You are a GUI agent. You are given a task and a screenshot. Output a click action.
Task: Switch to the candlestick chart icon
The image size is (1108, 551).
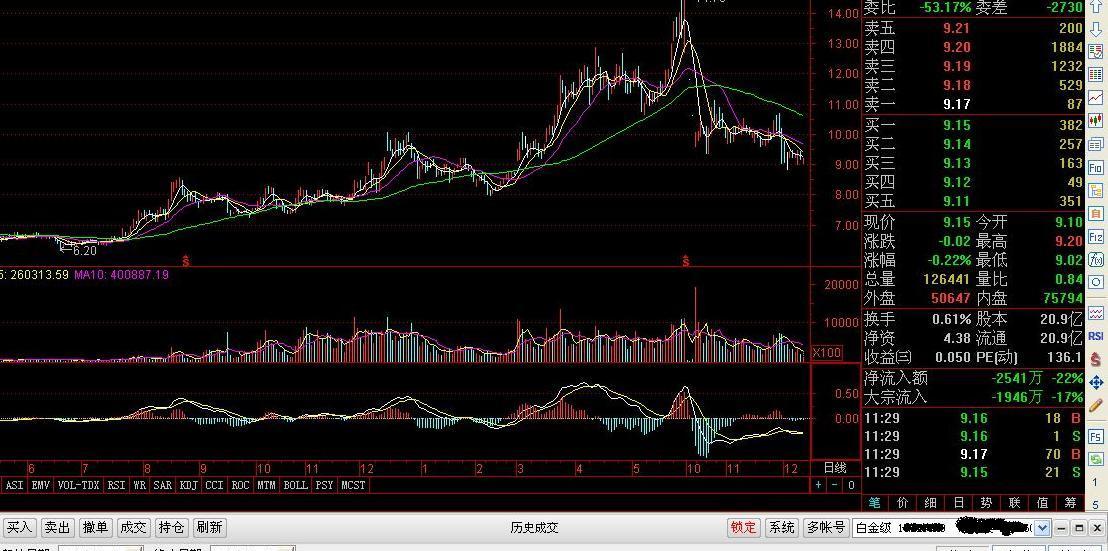tap(1096, 120)
